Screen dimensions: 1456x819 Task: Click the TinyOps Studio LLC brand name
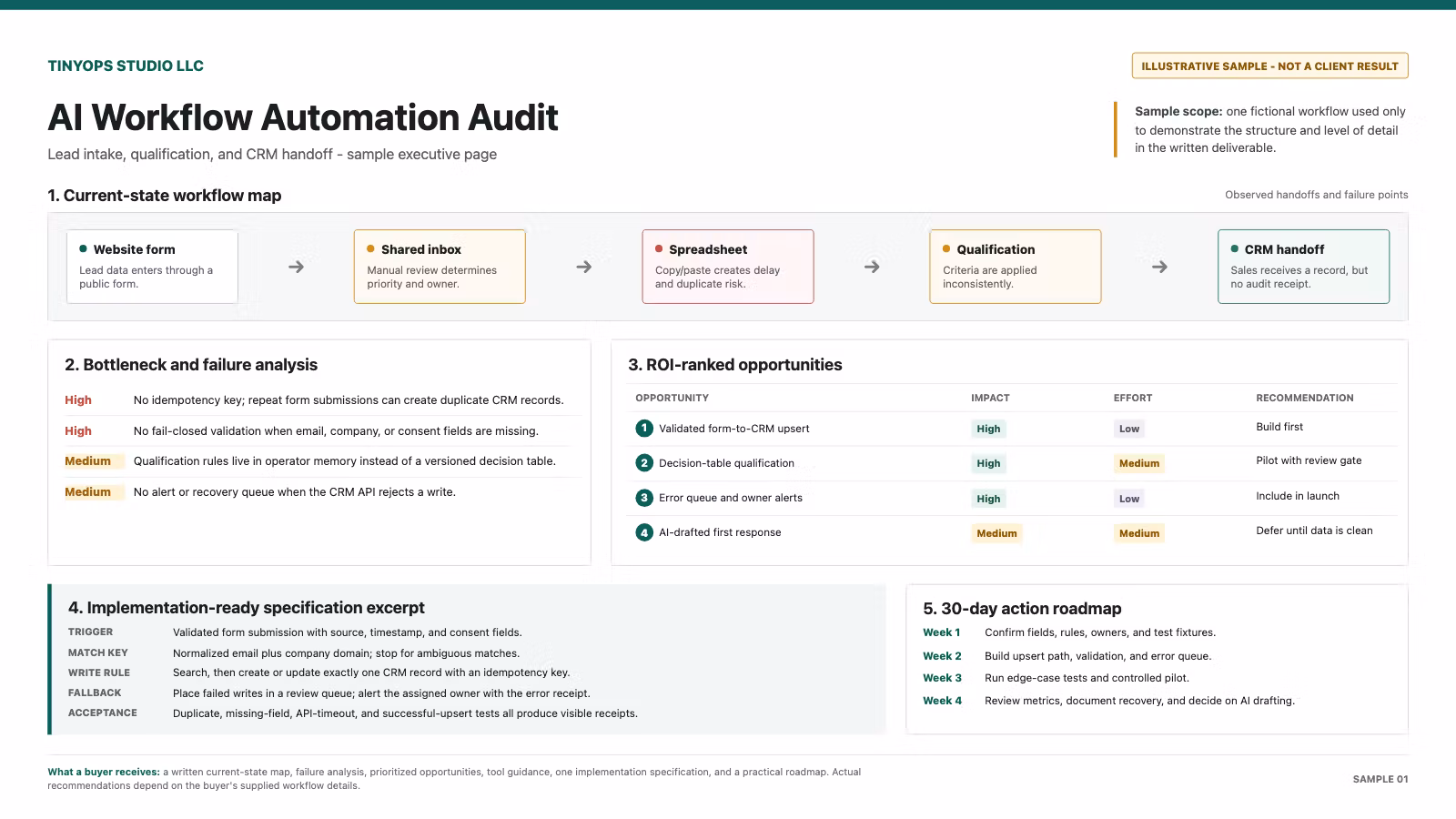click(126, 66)
